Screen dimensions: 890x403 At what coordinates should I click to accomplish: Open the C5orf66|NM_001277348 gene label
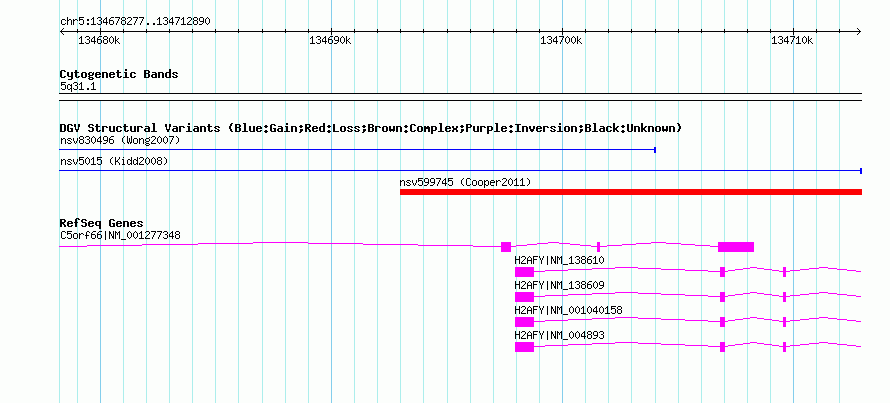coord(120,235)
